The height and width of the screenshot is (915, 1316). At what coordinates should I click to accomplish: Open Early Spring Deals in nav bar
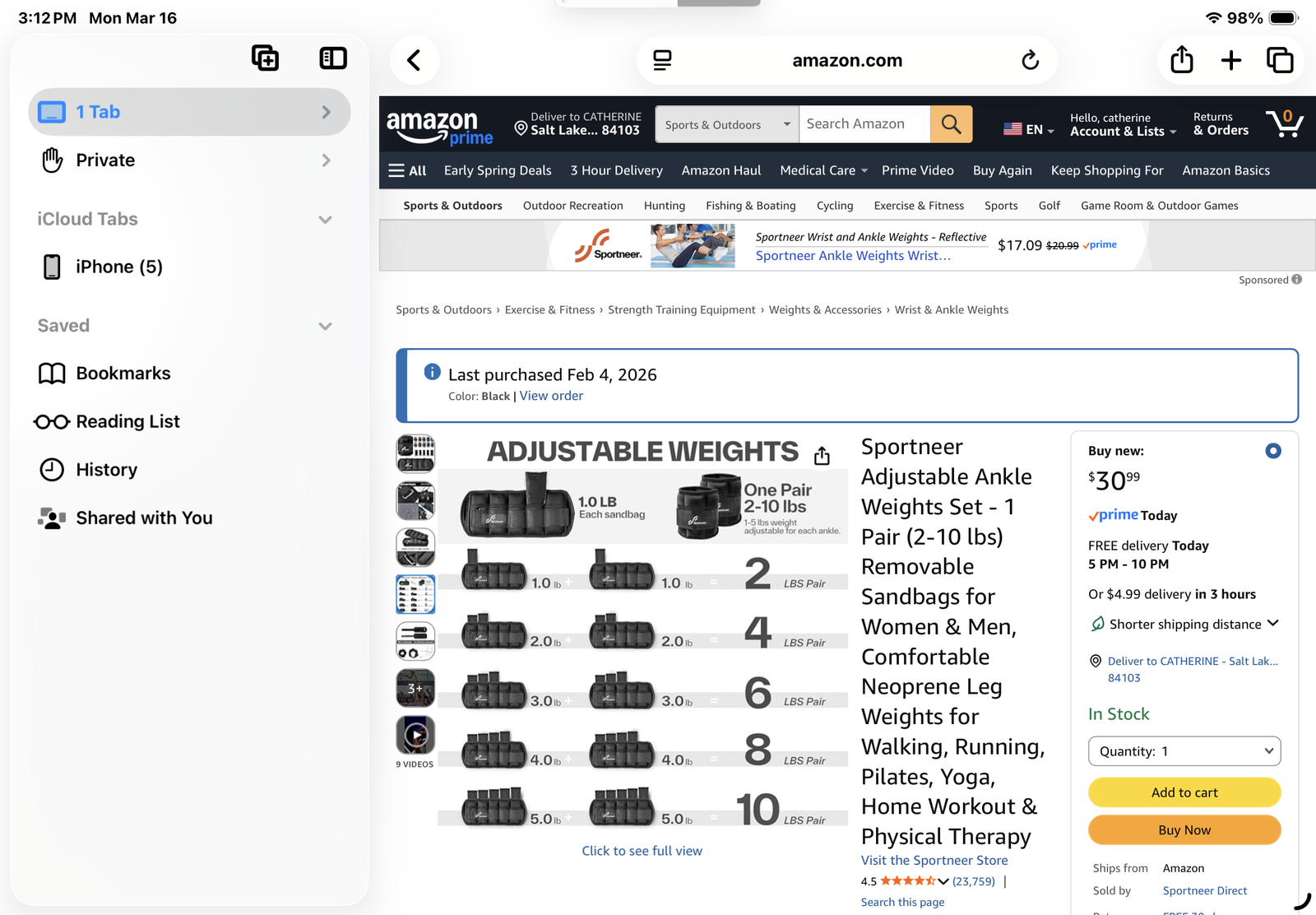(x=498, y=170)
